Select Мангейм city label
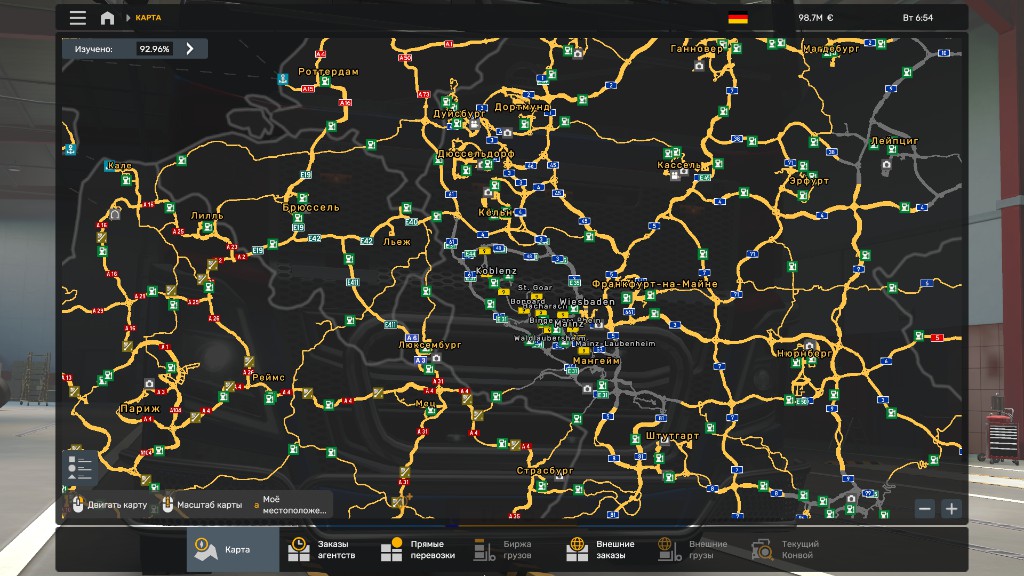The width and height of the screenshot is (1024, 576). click(596, 360)
